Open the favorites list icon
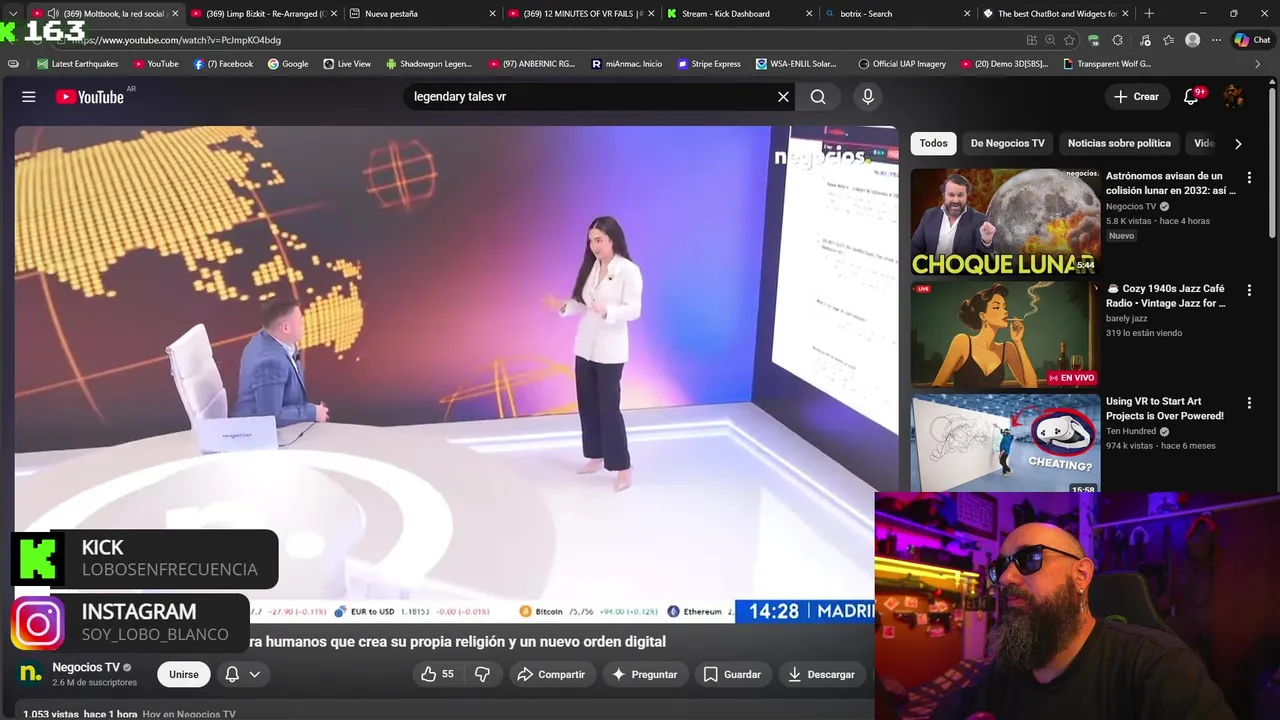The image size is (1280, 720). tap(1168, 40)
